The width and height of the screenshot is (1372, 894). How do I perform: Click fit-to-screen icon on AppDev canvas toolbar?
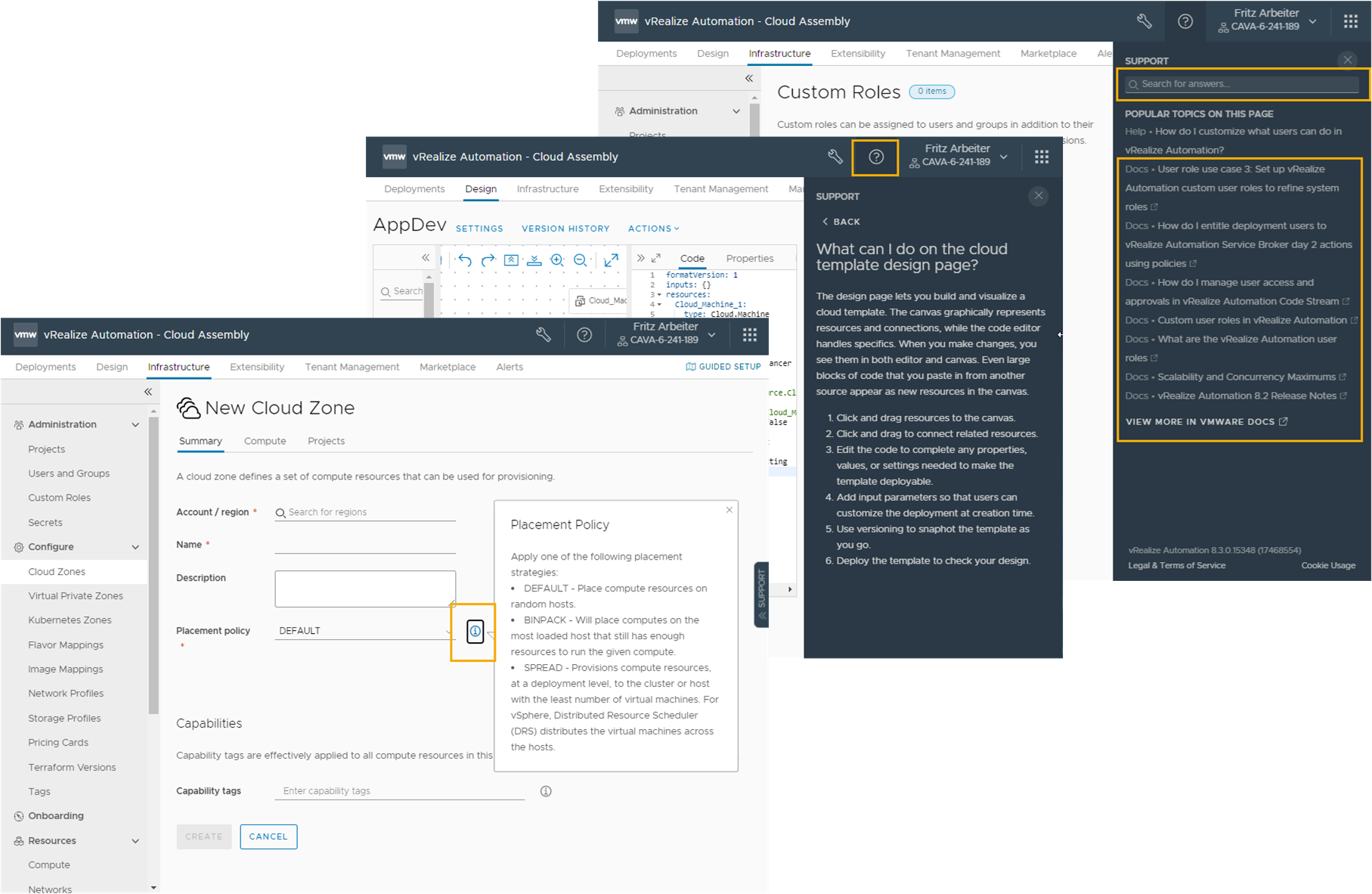pos(511,260)
